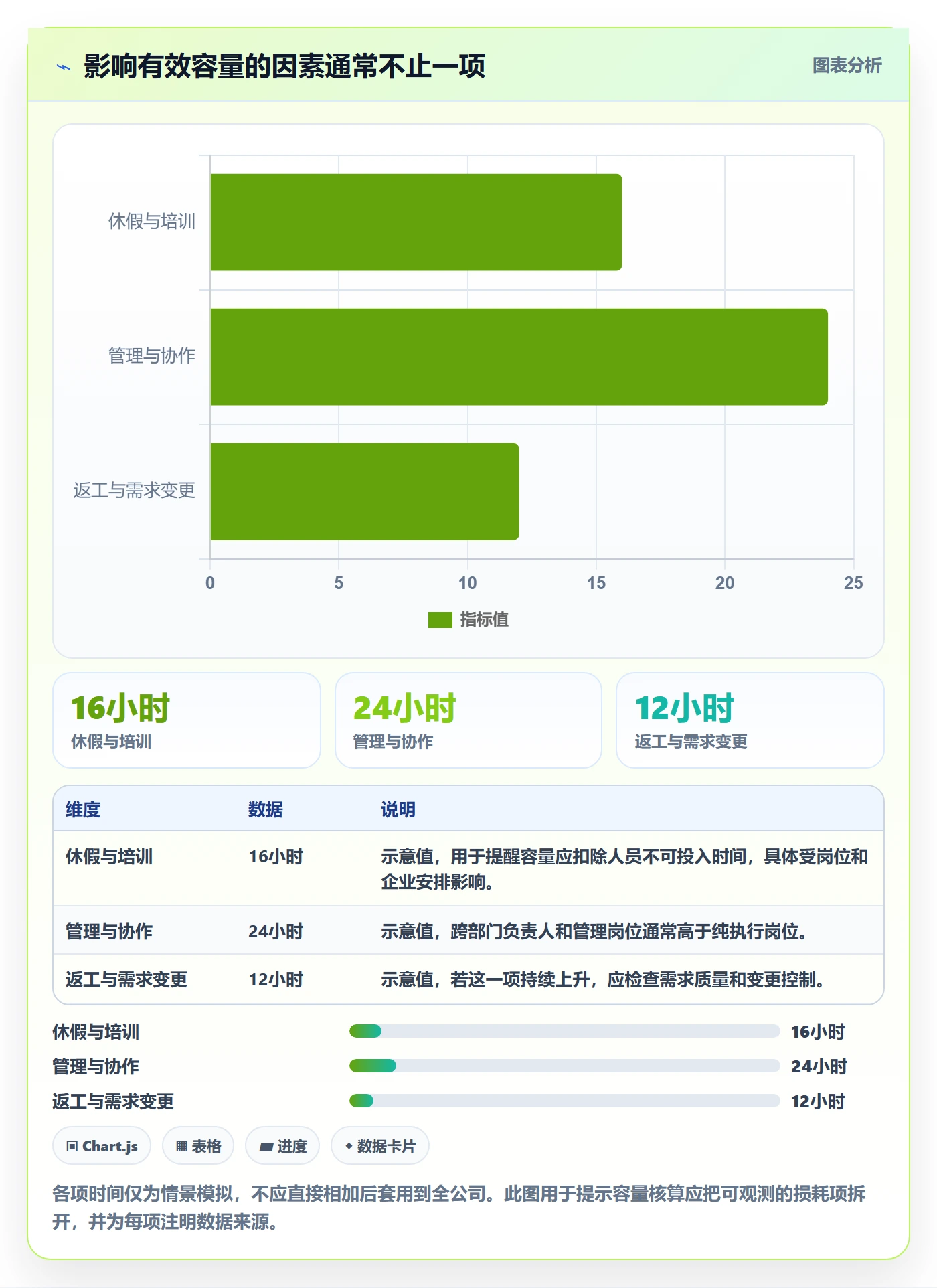Screen dimensions: 937x1288
Task: Open the 24小时 data card
Action: [468, 720]
